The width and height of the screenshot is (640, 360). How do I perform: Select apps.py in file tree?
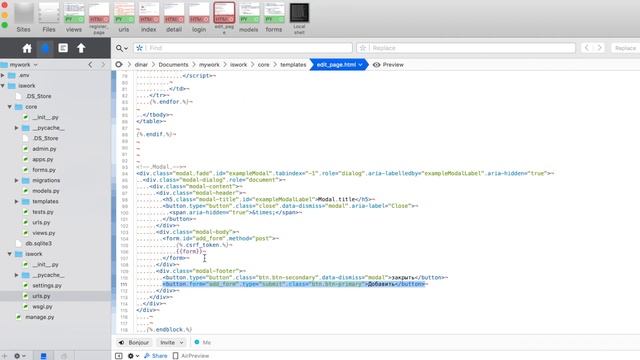tap(43, 160)
